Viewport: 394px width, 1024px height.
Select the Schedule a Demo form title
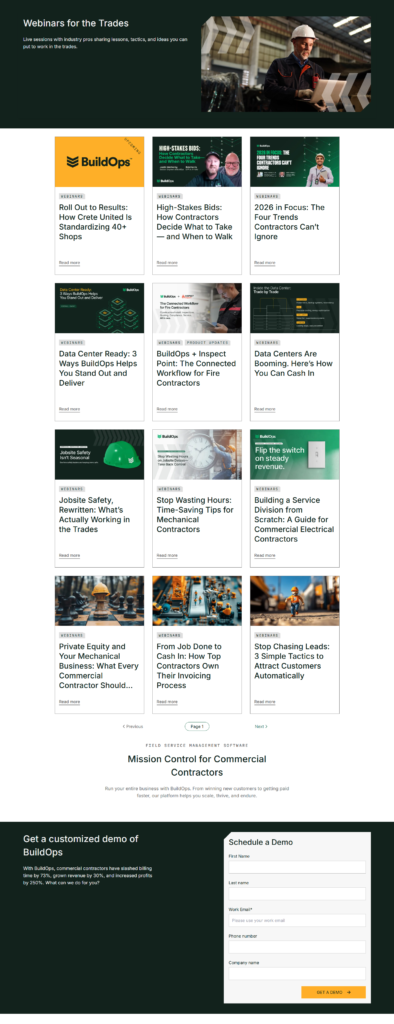[x=261, y=842]
